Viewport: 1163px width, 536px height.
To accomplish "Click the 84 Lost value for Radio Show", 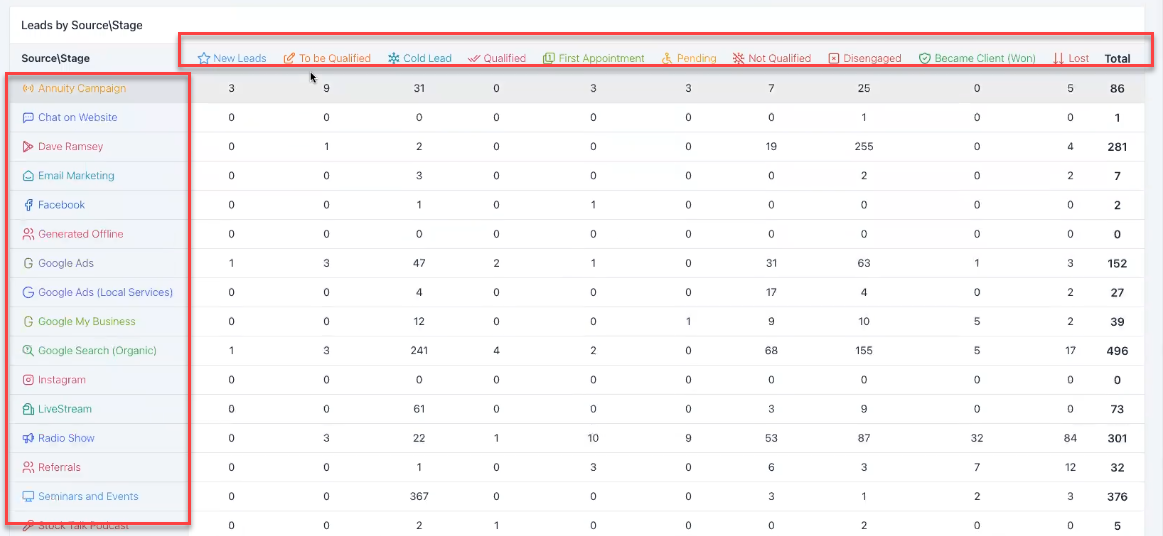I will (x=1070, y=438).
